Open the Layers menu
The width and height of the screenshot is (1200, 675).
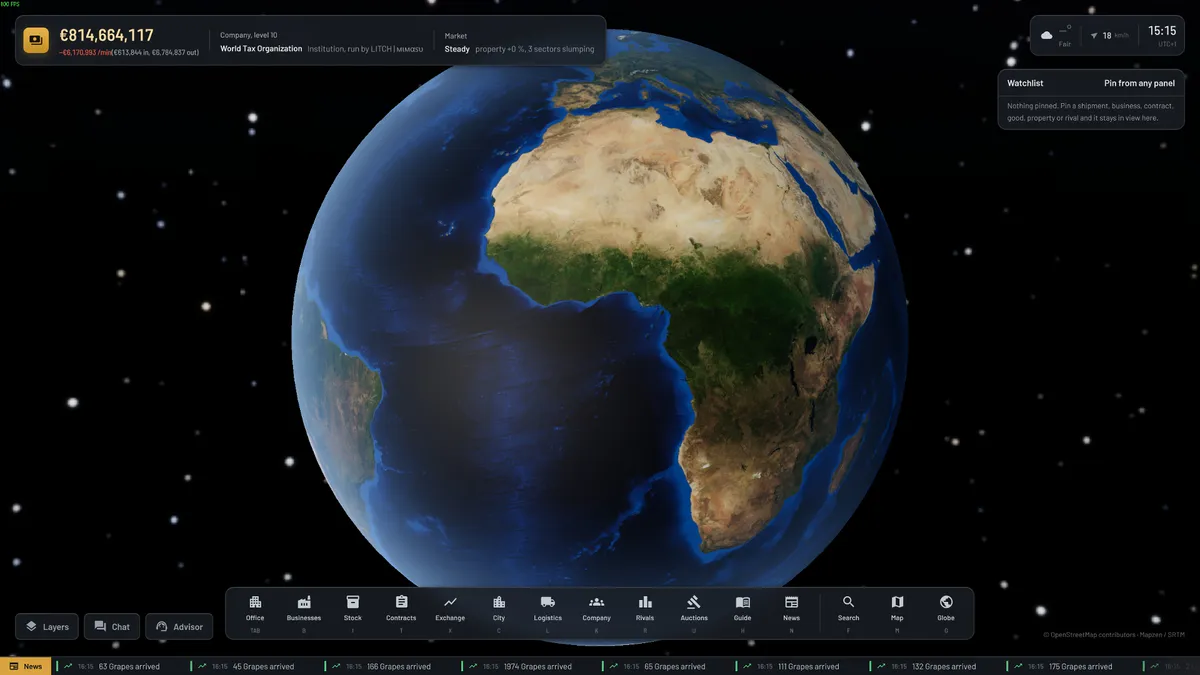click(47, 627)
